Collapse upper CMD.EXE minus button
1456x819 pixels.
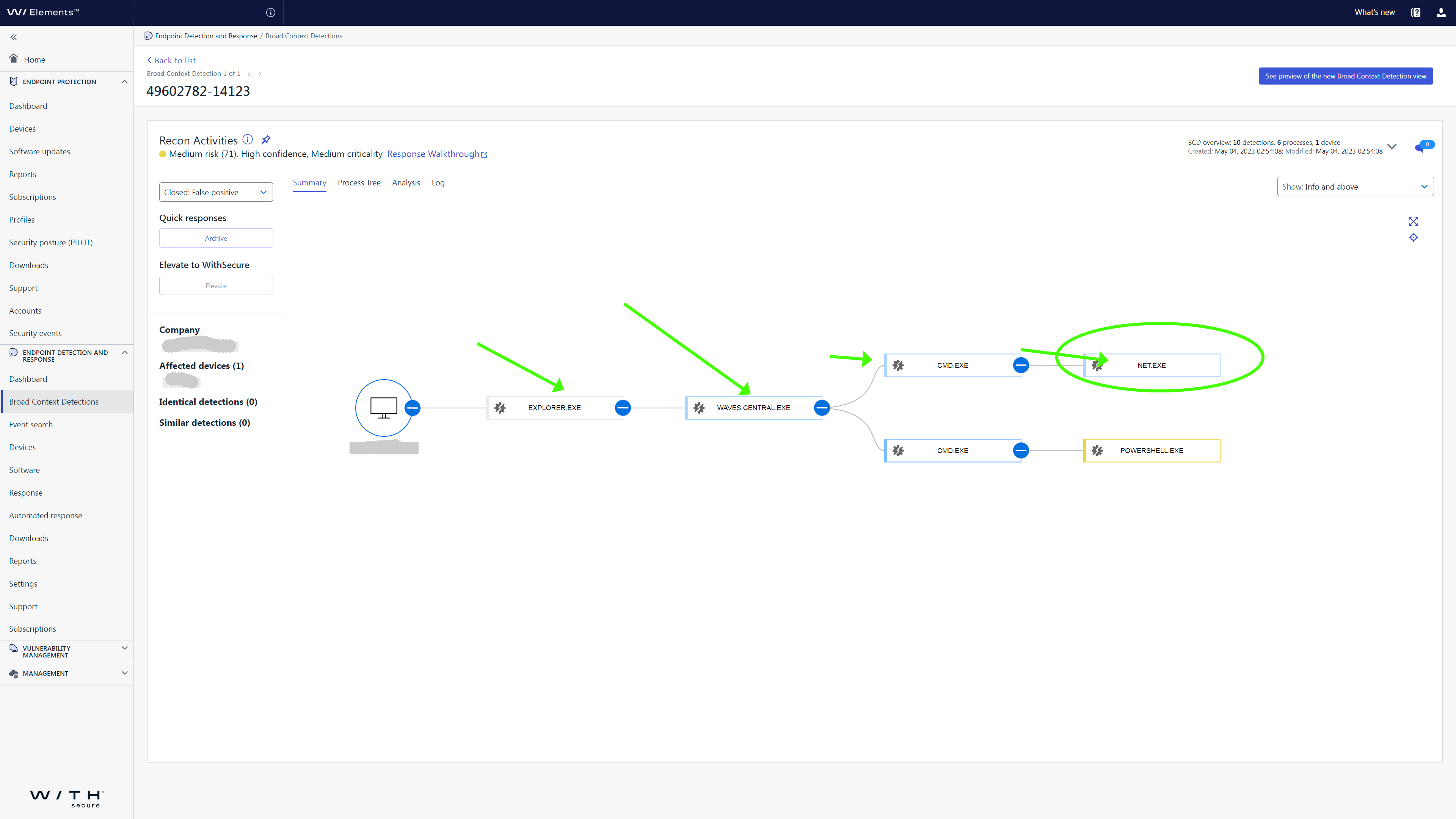[x=1021, y=365]
